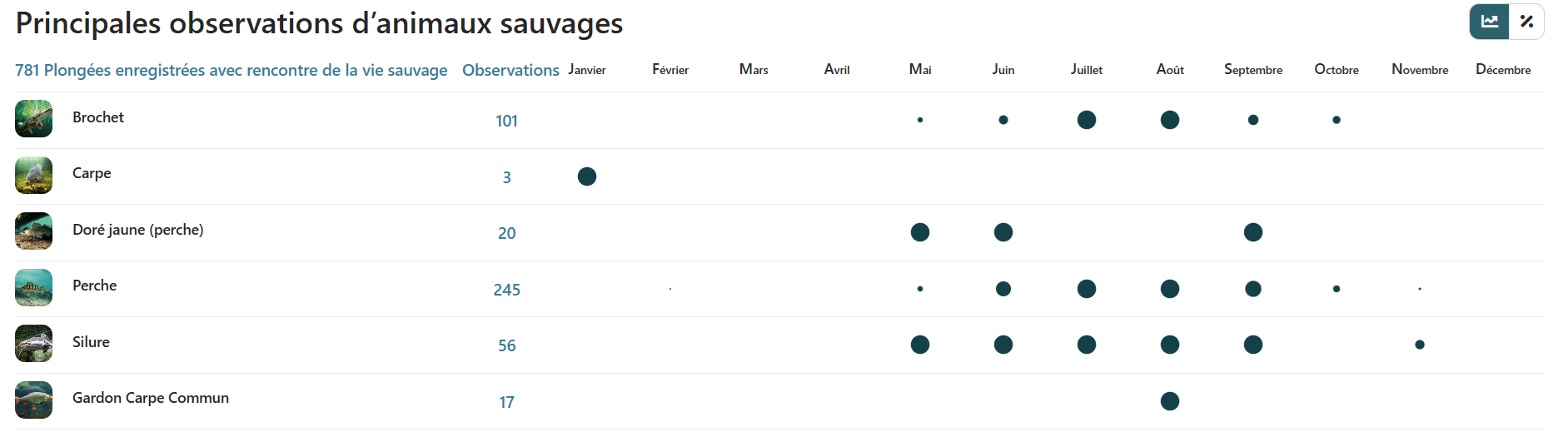Click the Brochet fish thumbnail
Image resolution: width=1568 pixels, height=442 pixels.
[x=33, y=118]
